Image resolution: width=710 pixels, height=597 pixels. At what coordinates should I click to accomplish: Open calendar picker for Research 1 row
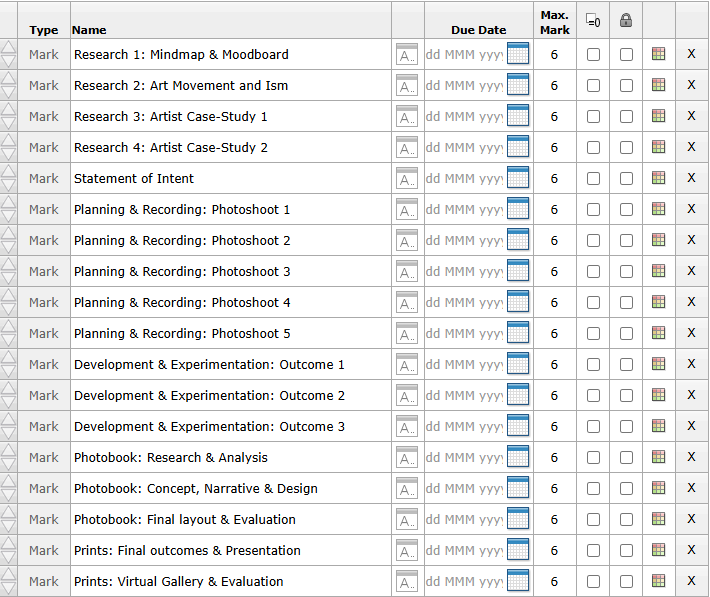[517, 55]
